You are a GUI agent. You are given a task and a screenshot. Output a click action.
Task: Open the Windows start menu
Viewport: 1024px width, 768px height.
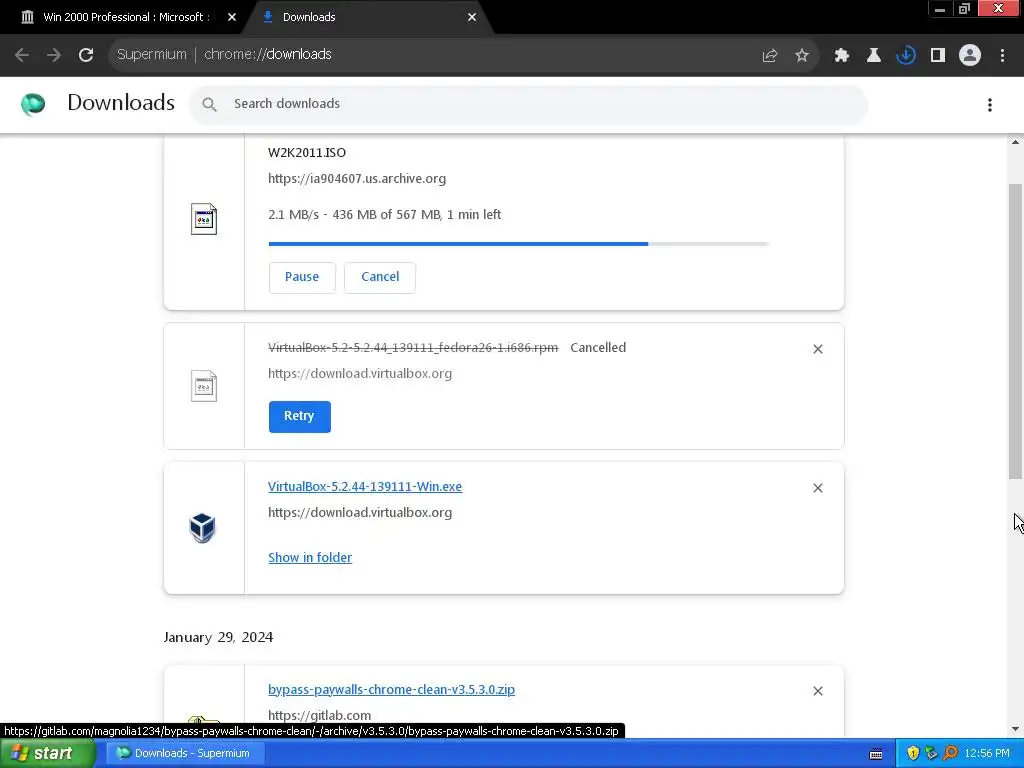(46, 754)
